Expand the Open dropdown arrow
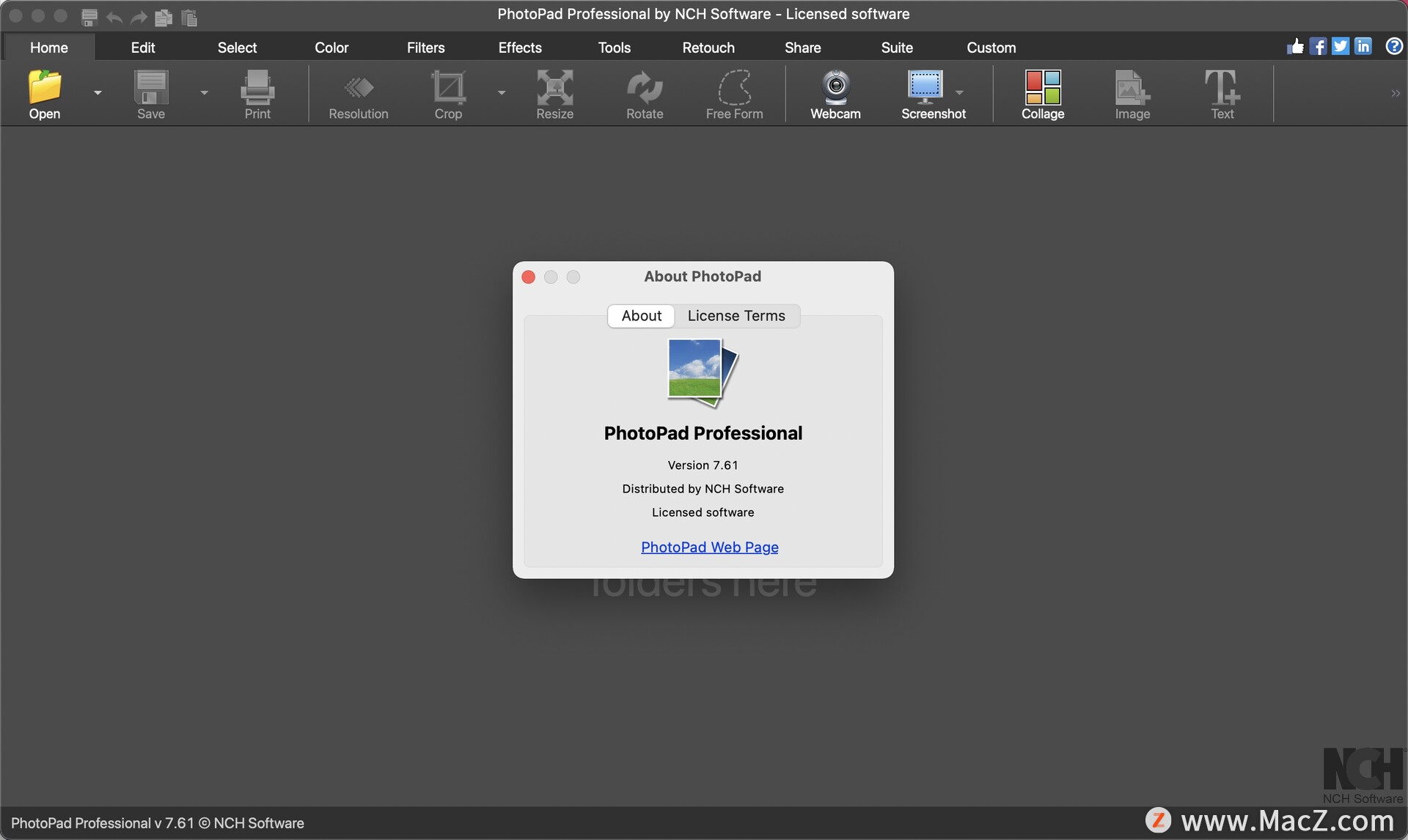 coord(98,92)
